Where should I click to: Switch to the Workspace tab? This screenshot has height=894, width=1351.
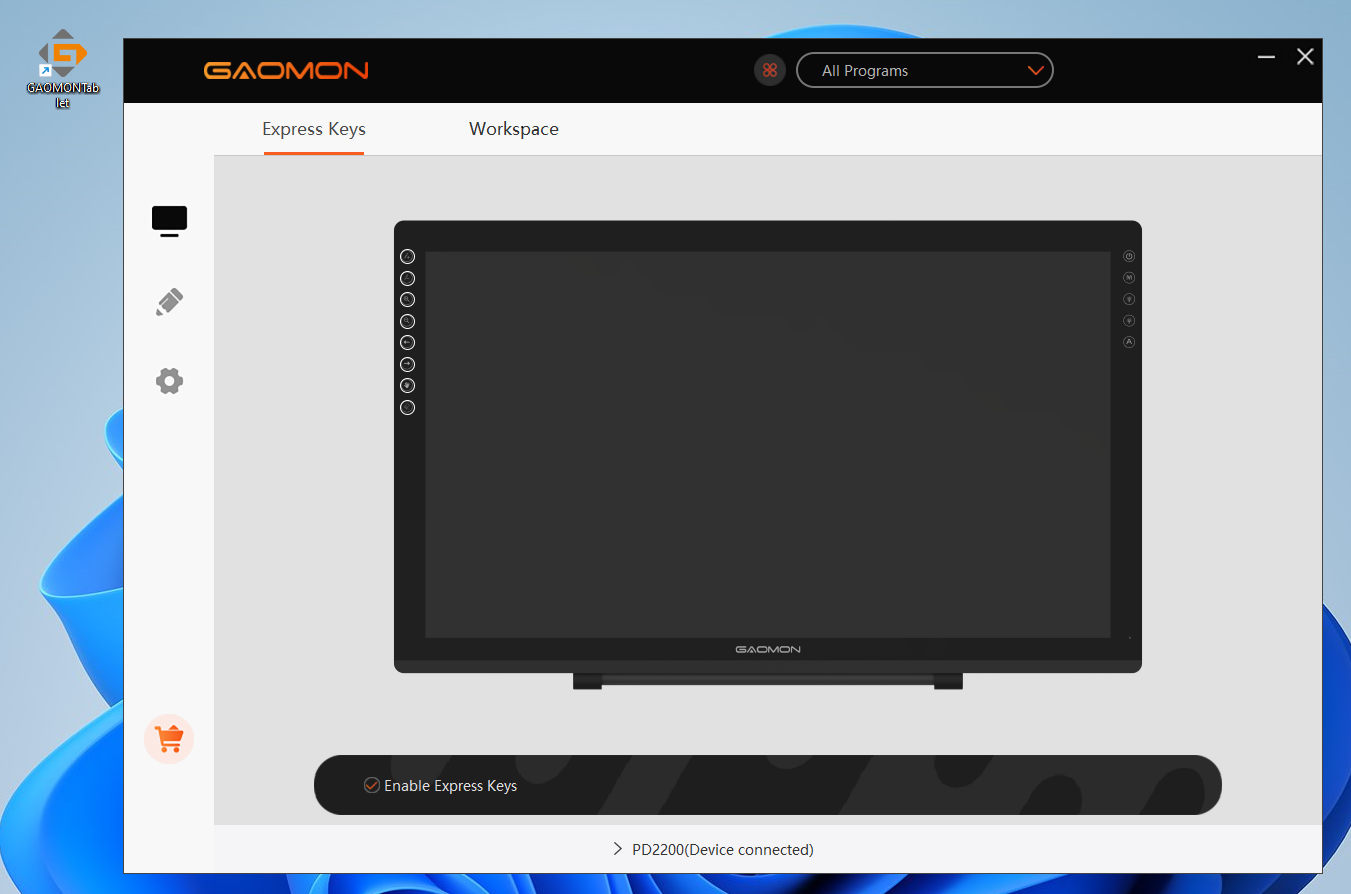pos(514,129)
